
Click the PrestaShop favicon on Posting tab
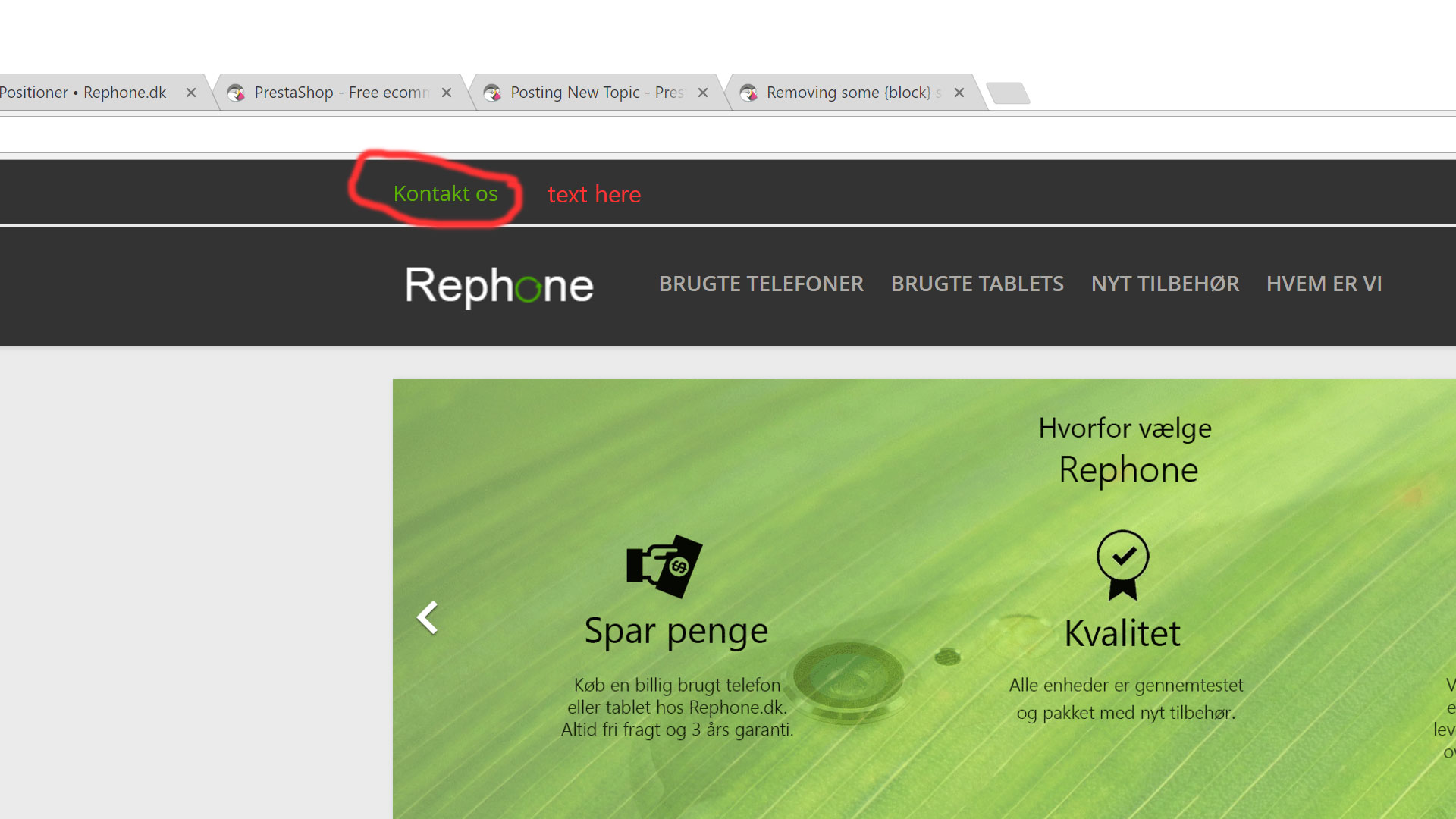[x=492, y=93]
